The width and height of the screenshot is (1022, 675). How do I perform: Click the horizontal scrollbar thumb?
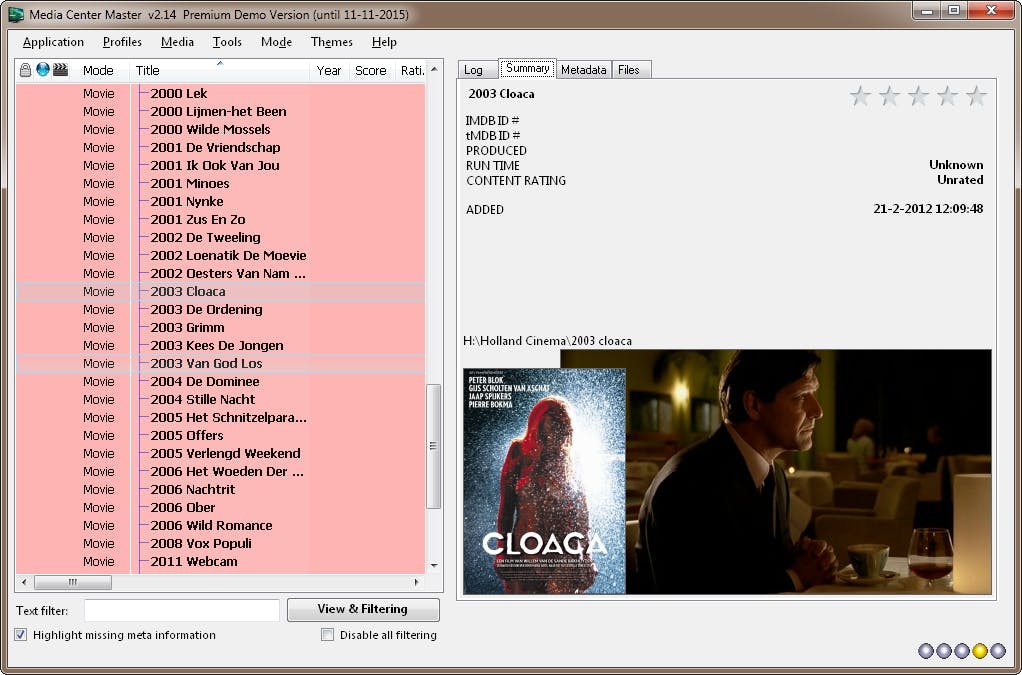click(72, 582)
